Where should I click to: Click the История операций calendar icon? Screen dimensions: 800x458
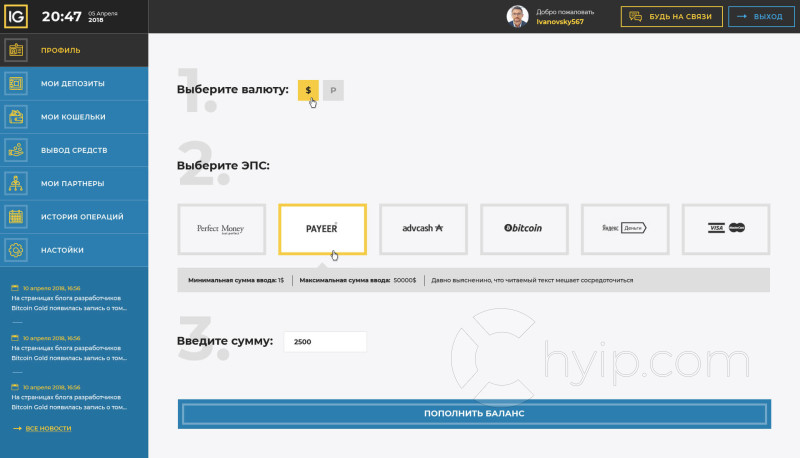coord(16,217)
